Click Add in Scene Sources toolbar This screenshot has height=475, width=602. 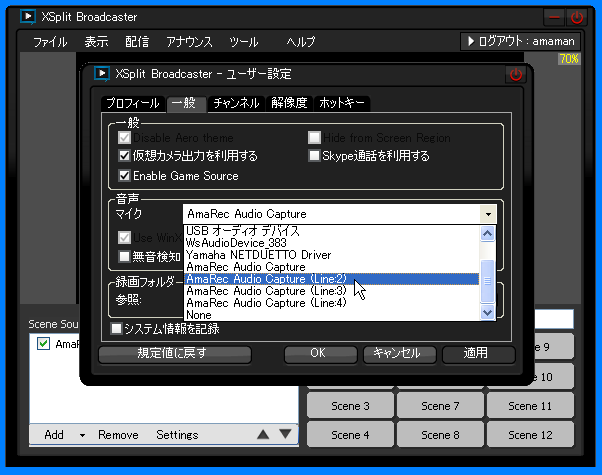(x=54, y=435)
